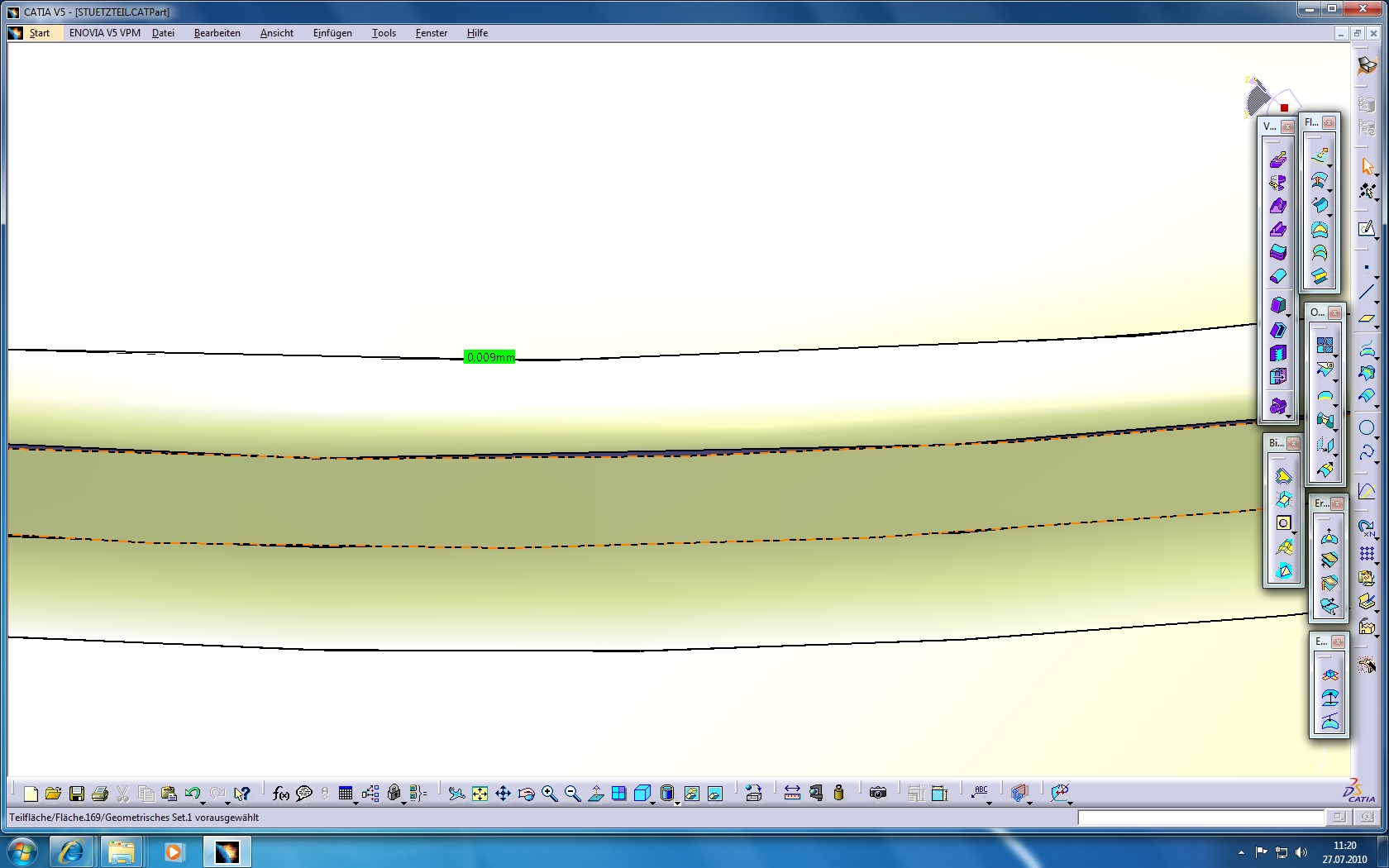
Task: Open the Tools menu
Action: [384, 33]
